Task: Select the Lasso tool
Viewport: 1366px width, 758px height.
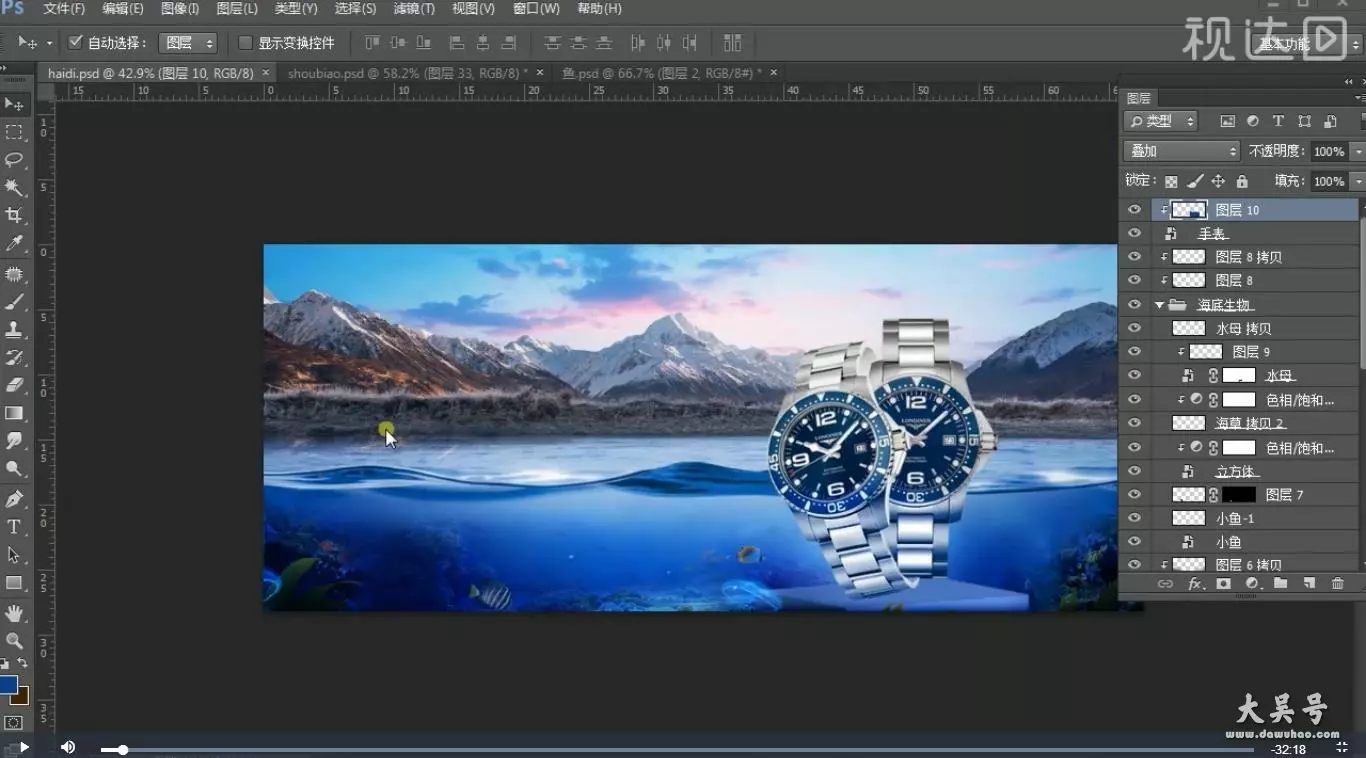Action: pos(14,160)
